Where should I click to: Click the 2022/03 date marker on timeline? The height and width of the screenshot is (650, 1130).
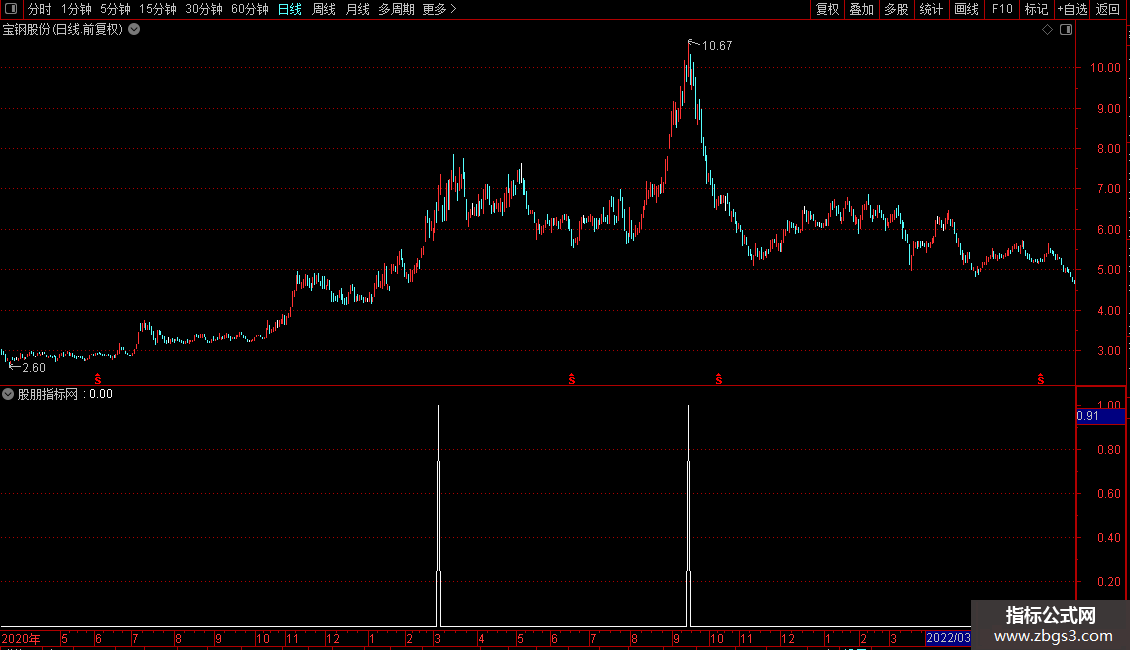coord(948,638)
